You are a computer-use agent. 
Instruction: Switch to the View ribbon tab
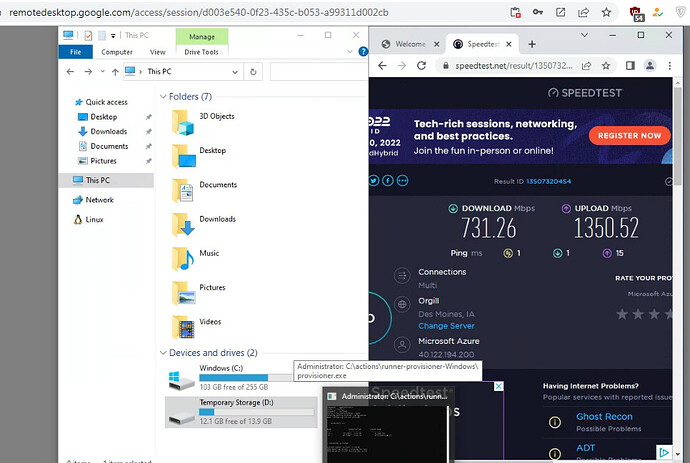pyautogui.click(x=157, y=52)
